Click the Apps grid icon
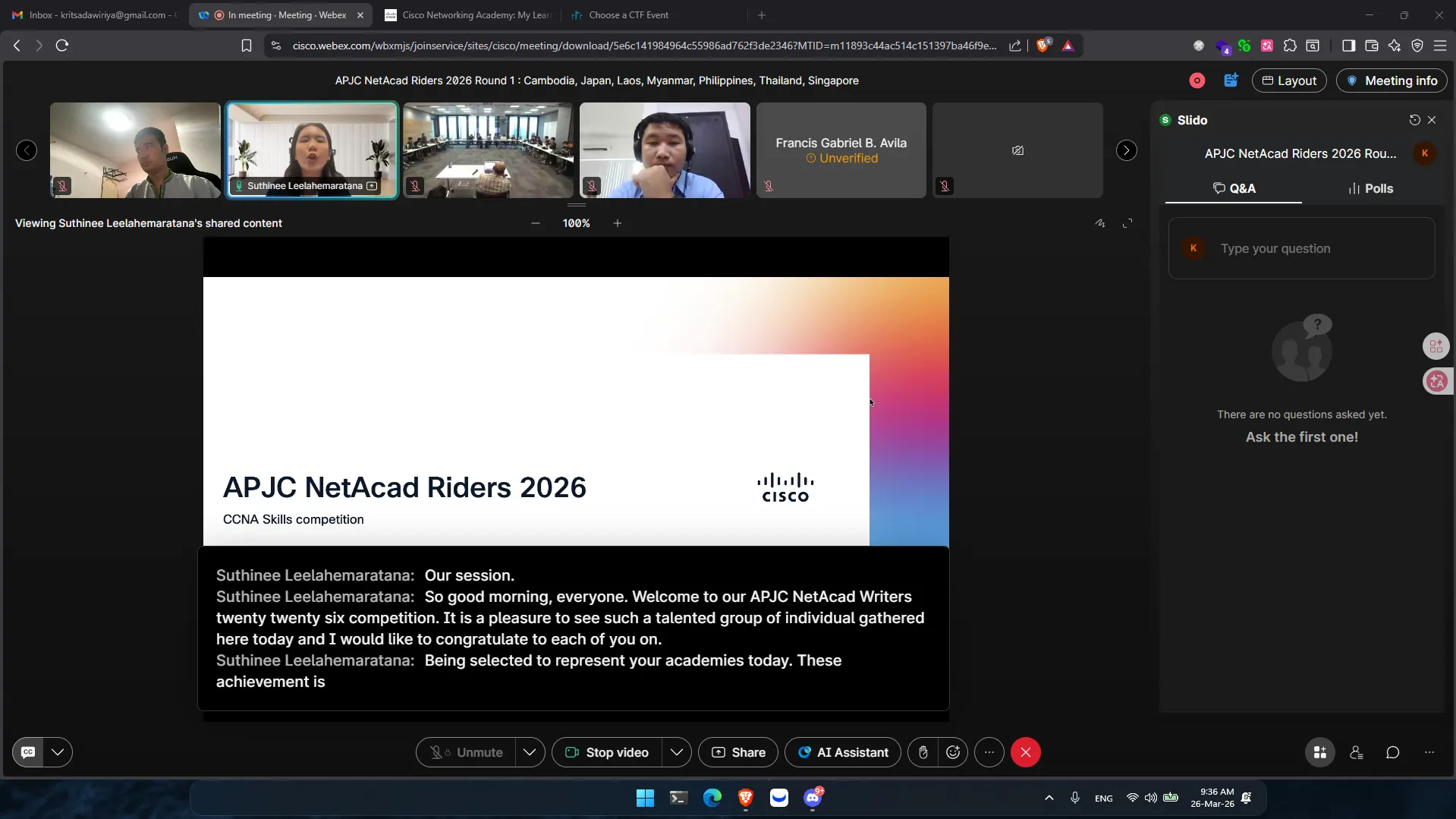The image size is (1456, 819). click(x=1319, y=752)
